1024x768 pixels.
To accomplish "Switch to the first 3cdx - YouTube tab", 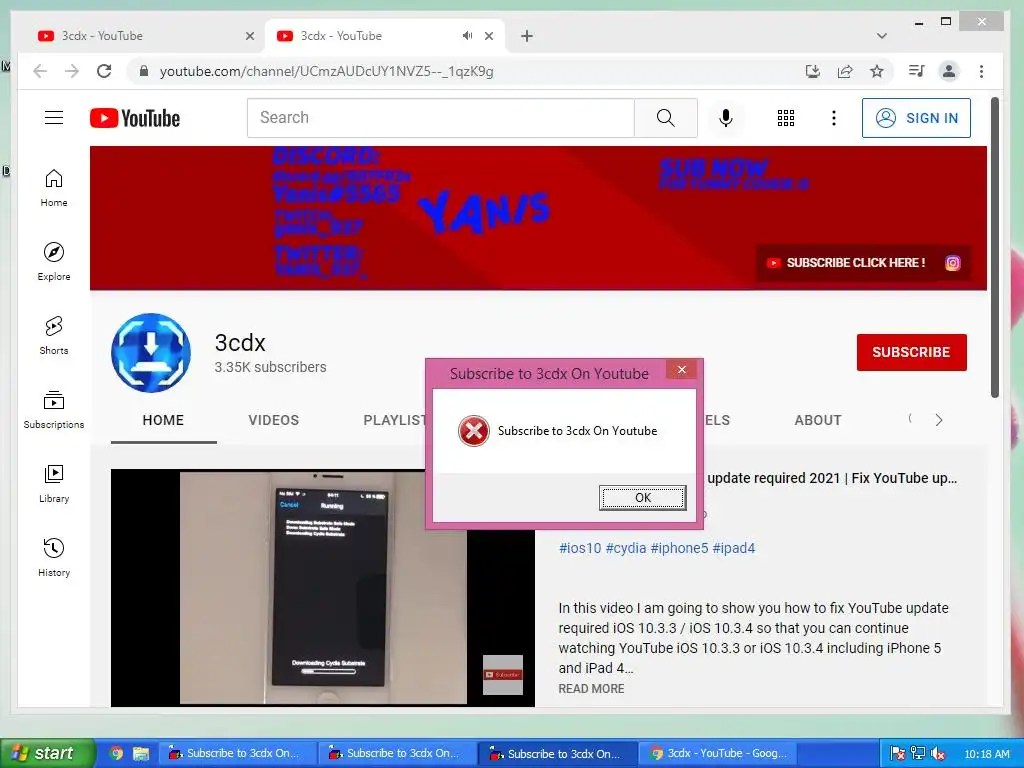I will point(146,36).
